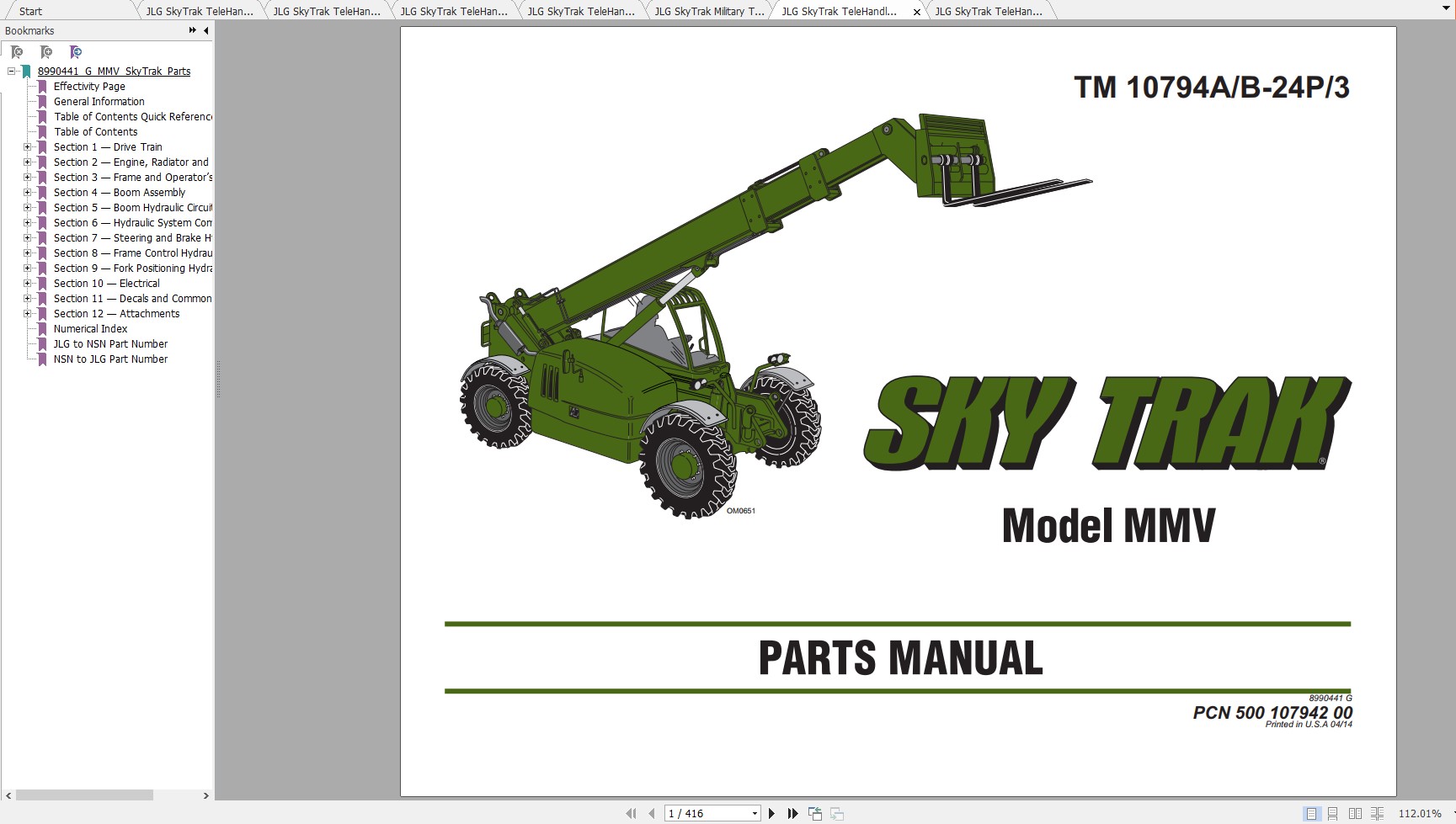Go to the next page

(771, 813)
